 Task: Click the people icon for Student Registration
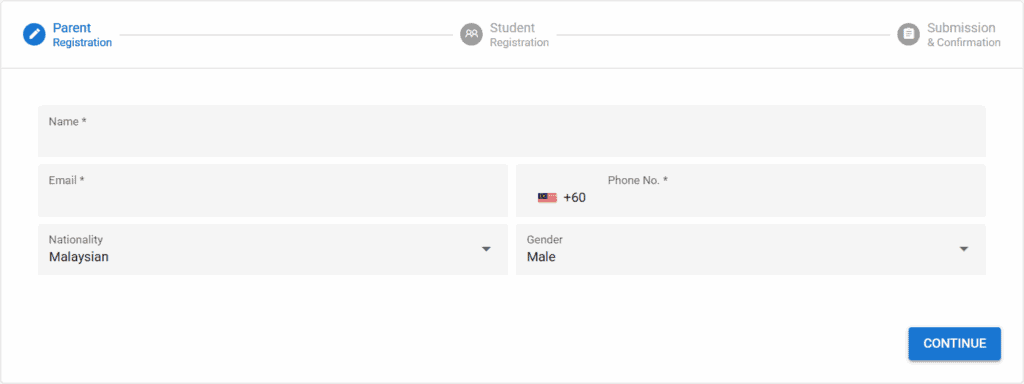[x=471, y=35]
